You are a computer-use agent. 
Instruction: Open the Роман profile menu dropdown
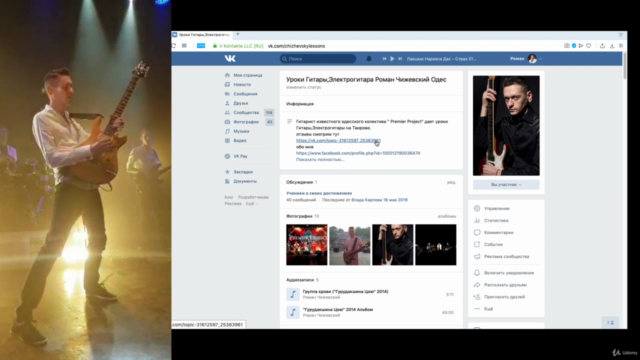click(526, 59)
